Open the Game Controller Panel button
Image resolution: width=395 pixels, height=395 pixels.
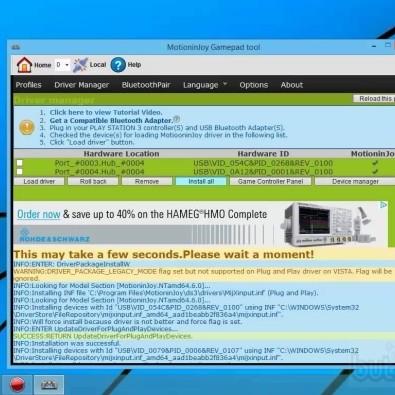[x=270, y=181]
